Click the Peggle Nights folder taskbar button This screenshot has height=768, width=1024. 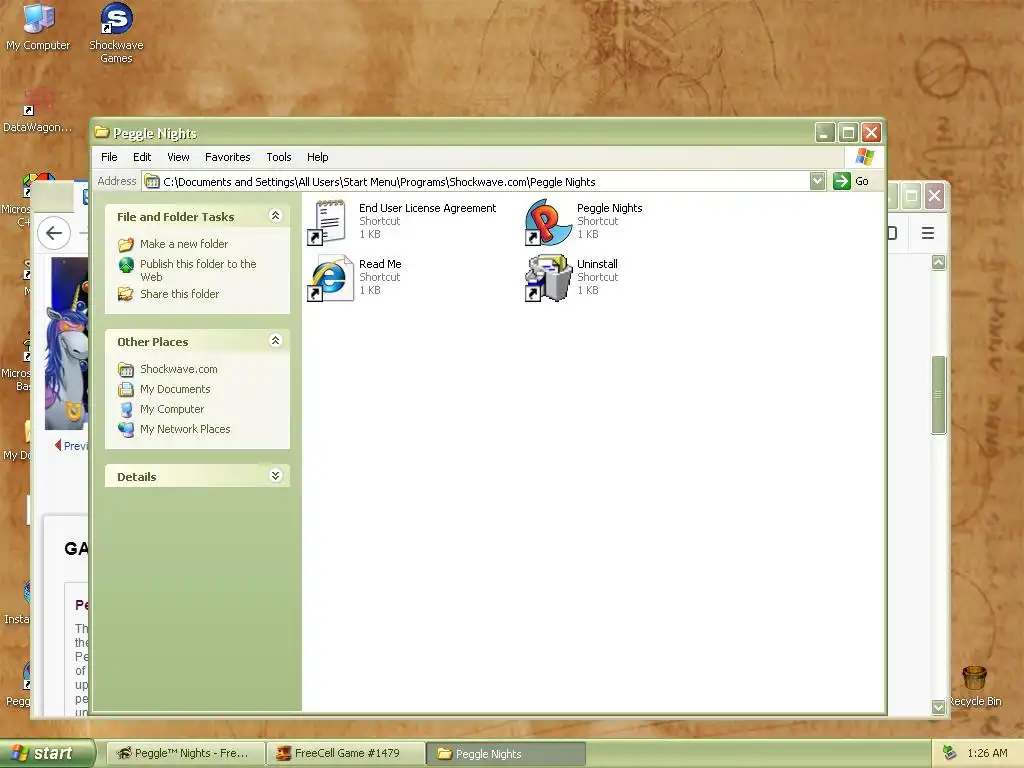point(506,754)
